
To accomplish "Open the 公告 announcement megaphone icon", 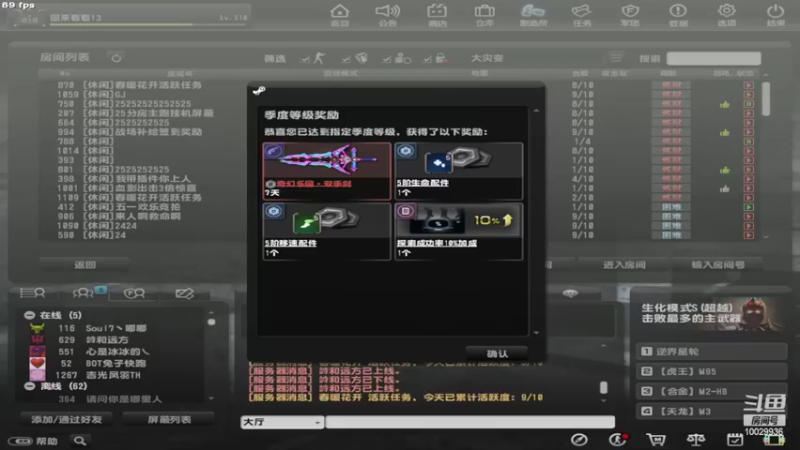I will click(x=387, y=15).
